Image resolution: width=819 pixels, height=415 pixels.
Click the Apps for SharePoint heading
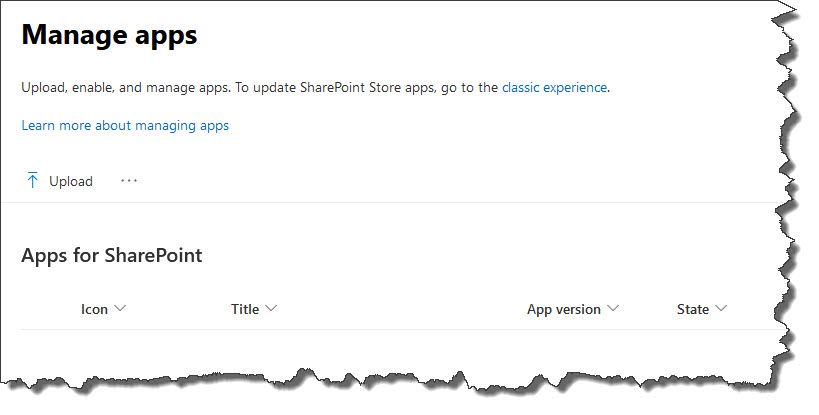[112, 255]
